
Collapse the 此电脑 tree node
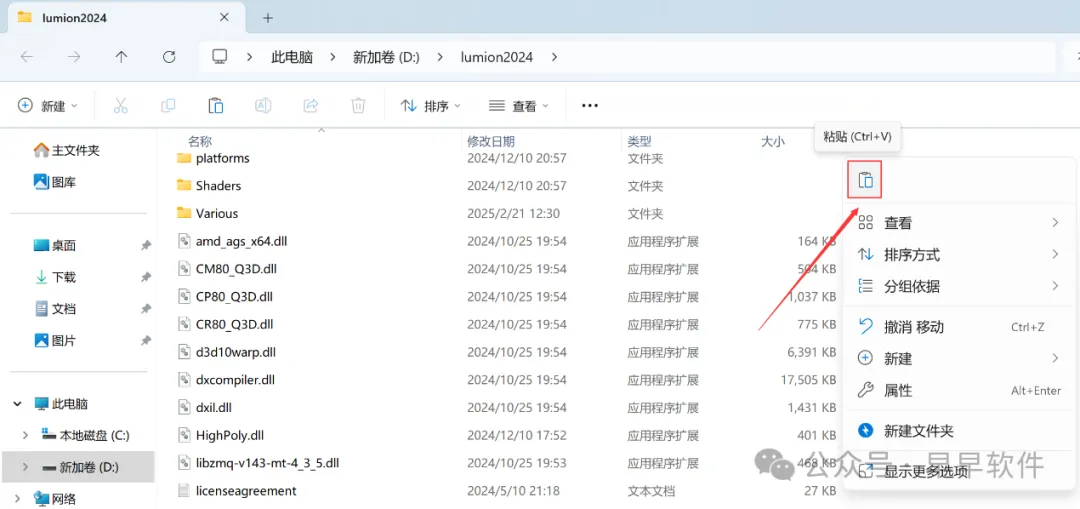tap(18, 404)
